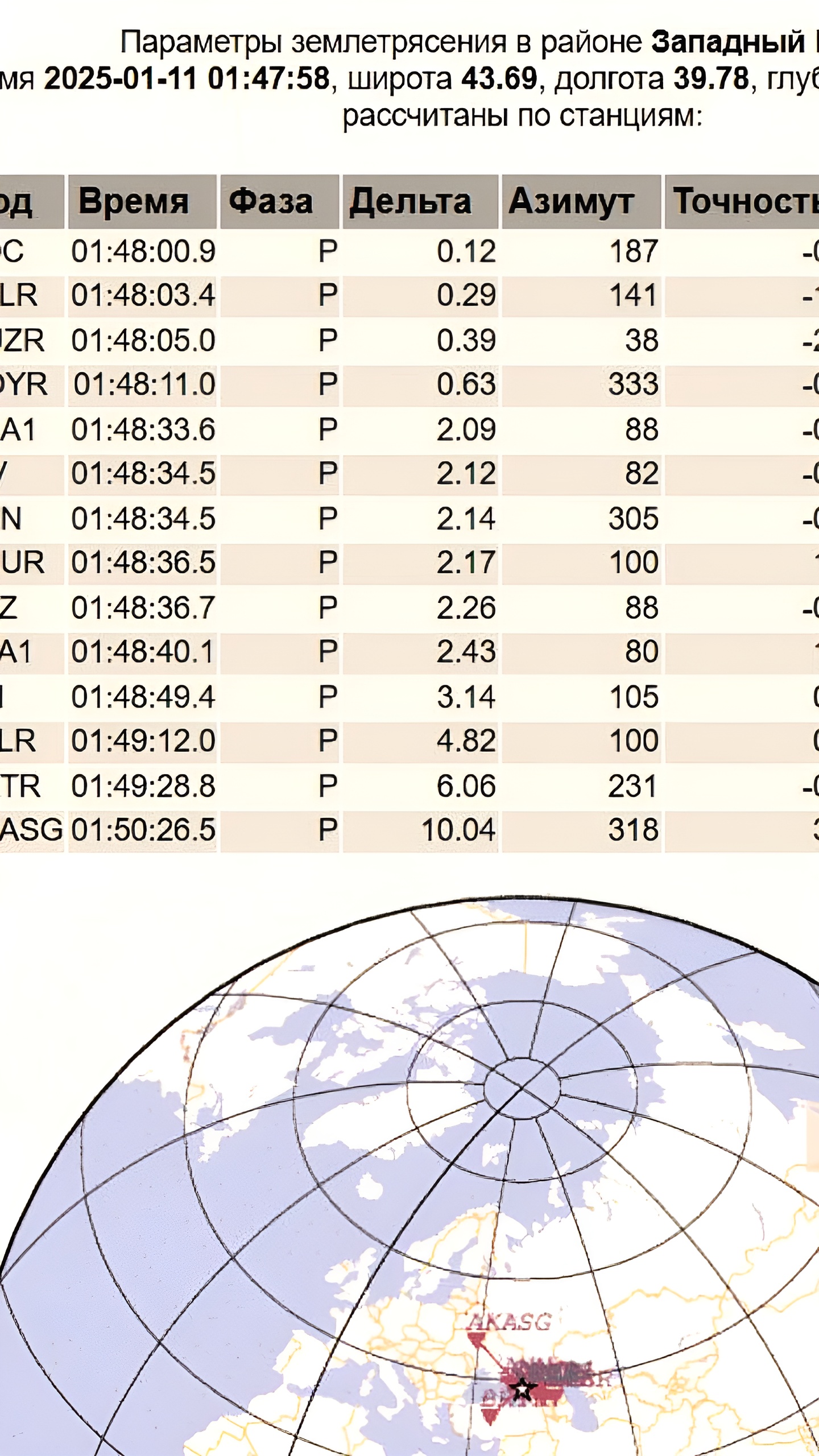Viewport: 819px width, 1456px height.
Task: Click azimuth value 318
Action: 634,830
